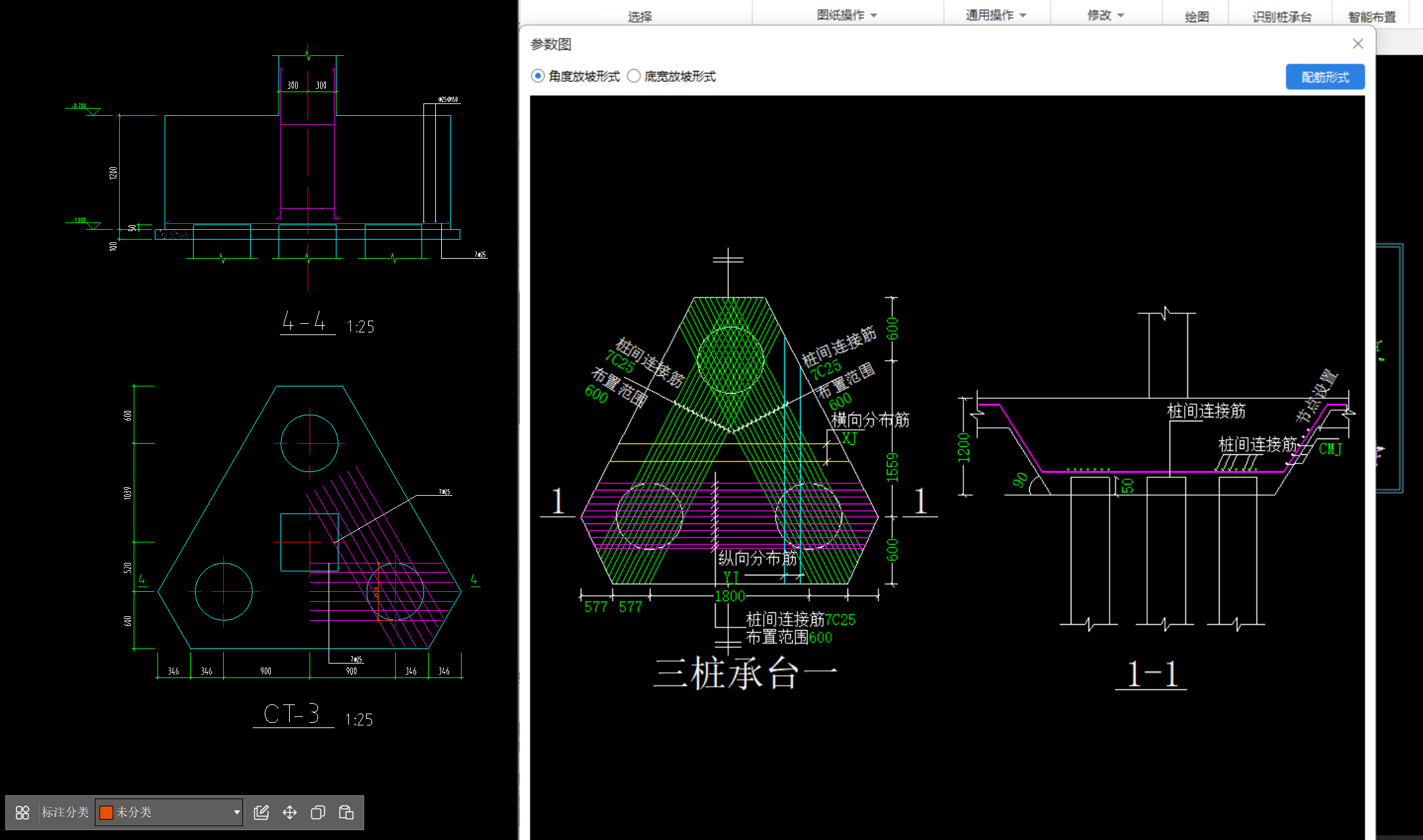
Task: Click the edit annotation pencil icon
Action: coord(261,812)
